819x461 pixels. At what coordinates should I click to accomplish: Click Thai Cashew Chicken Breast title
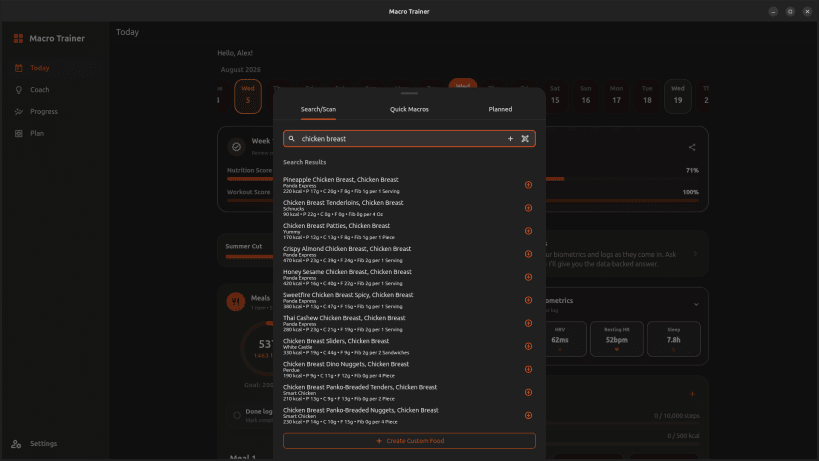pyautogui.click(x=344, y=318)
